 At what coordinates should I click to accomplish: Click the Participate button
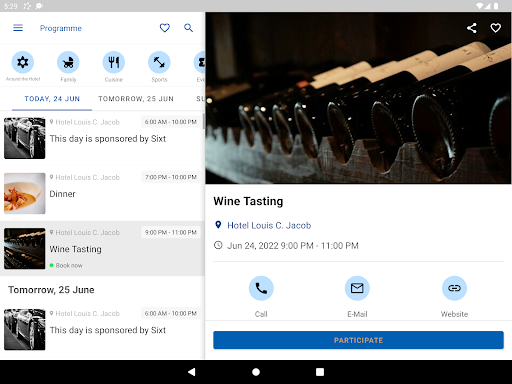[358, 340]
